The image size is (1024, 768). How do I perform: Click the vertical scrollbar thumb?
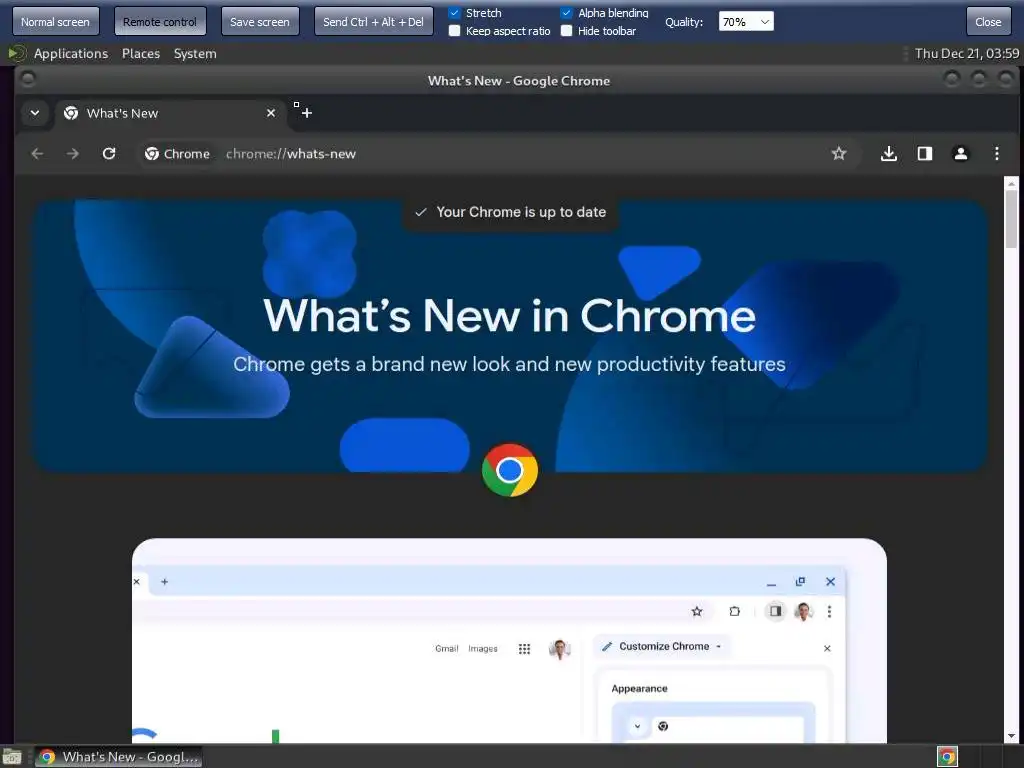(1011, 219)
